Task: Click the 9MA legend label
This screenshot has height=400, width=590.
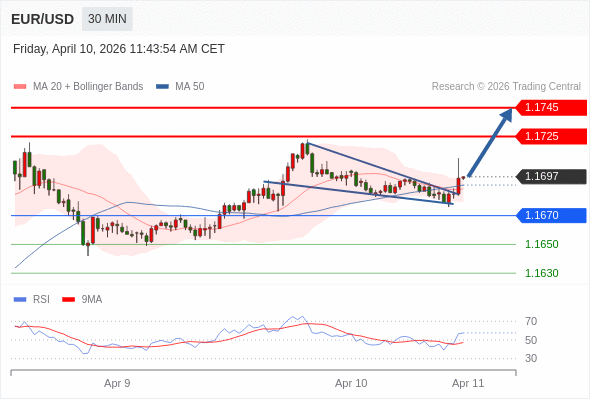Action: [92, 300]
